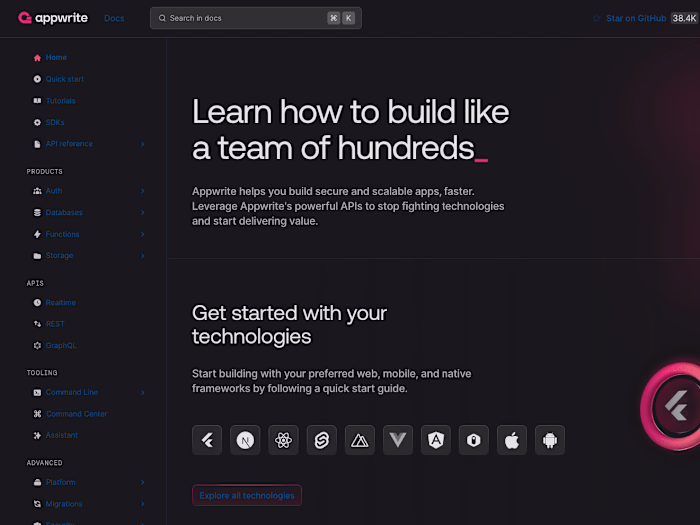Click Star on GitHub link
Screen dimensions: 700x525
tap(636, 18)
